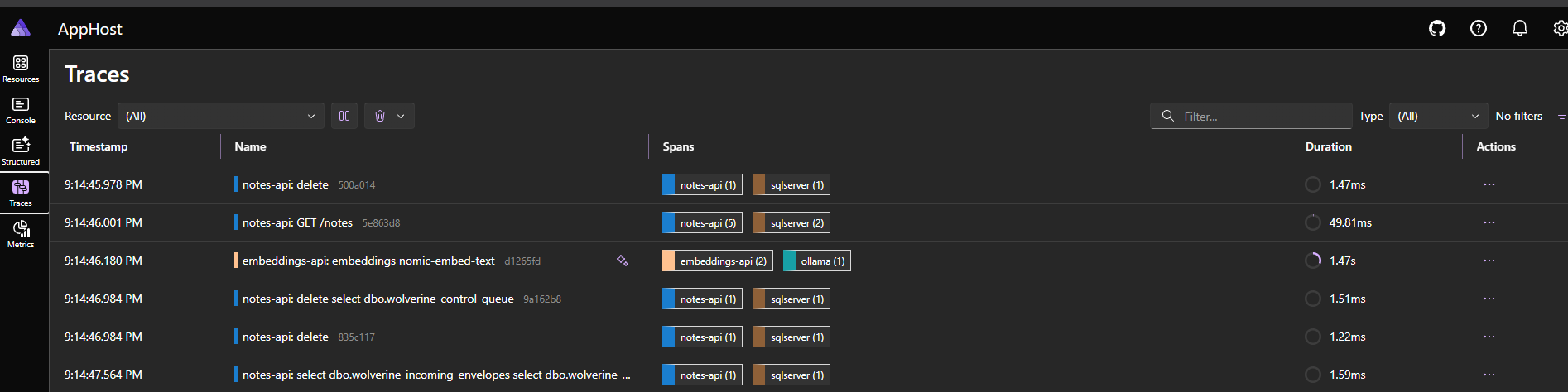Sort by Timestamp column header
1568x392 pixels.
(x=99, y=146)
